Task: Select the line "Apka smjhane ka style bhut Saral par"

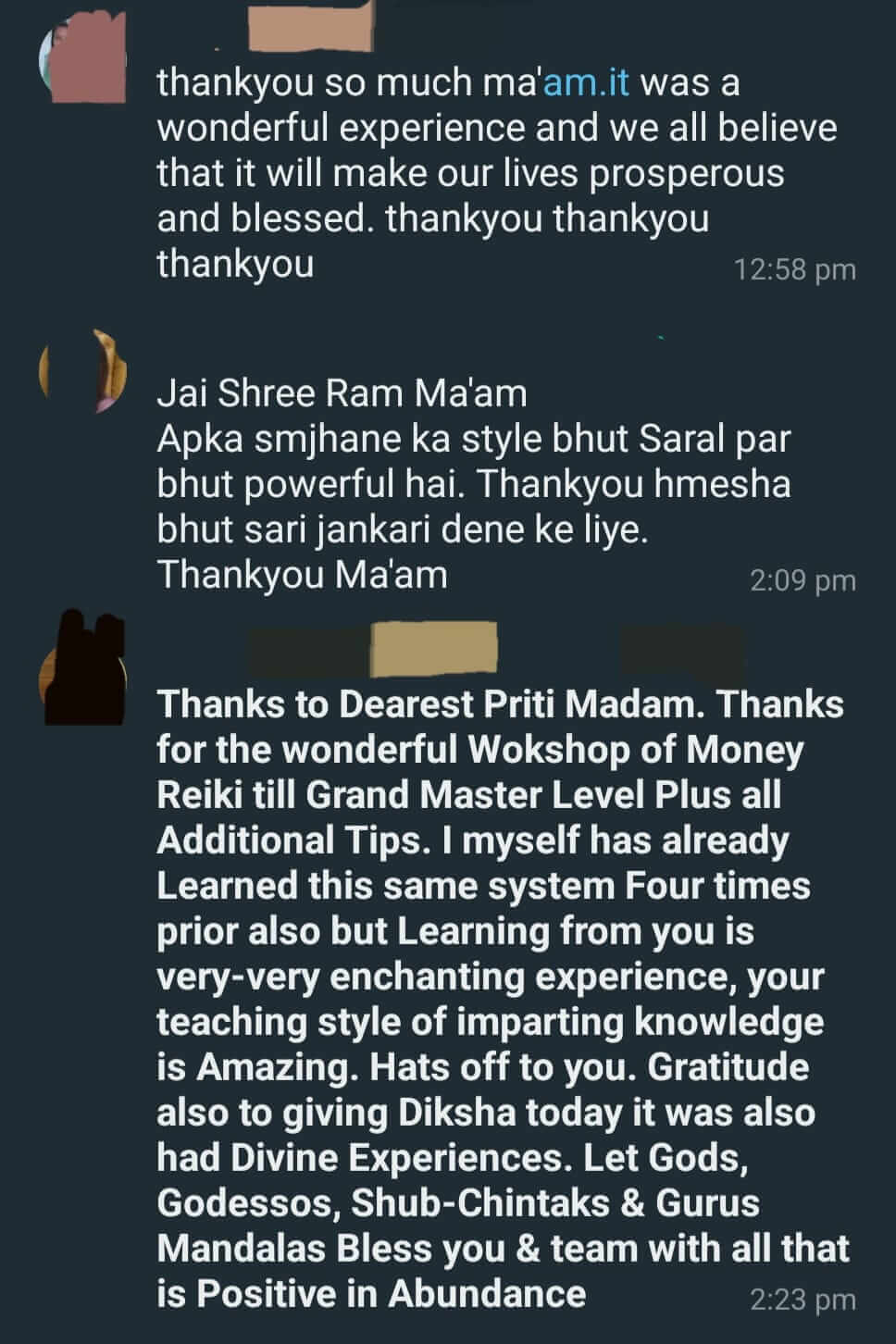Action: point(473,439)
